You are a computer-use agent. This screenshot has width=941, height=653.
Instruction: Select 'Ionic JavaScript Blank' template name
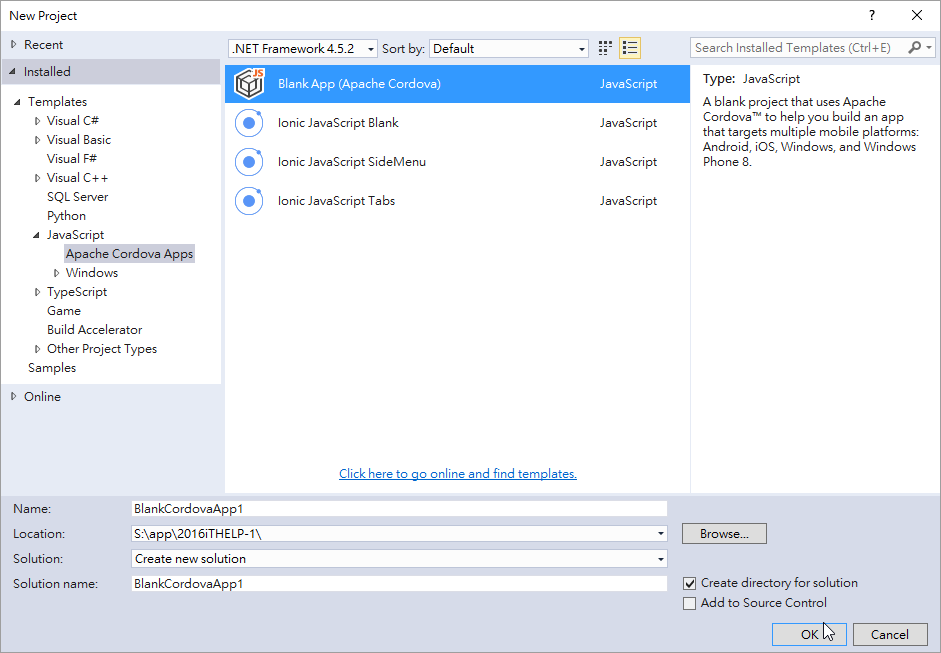click(x=338, y=123)
